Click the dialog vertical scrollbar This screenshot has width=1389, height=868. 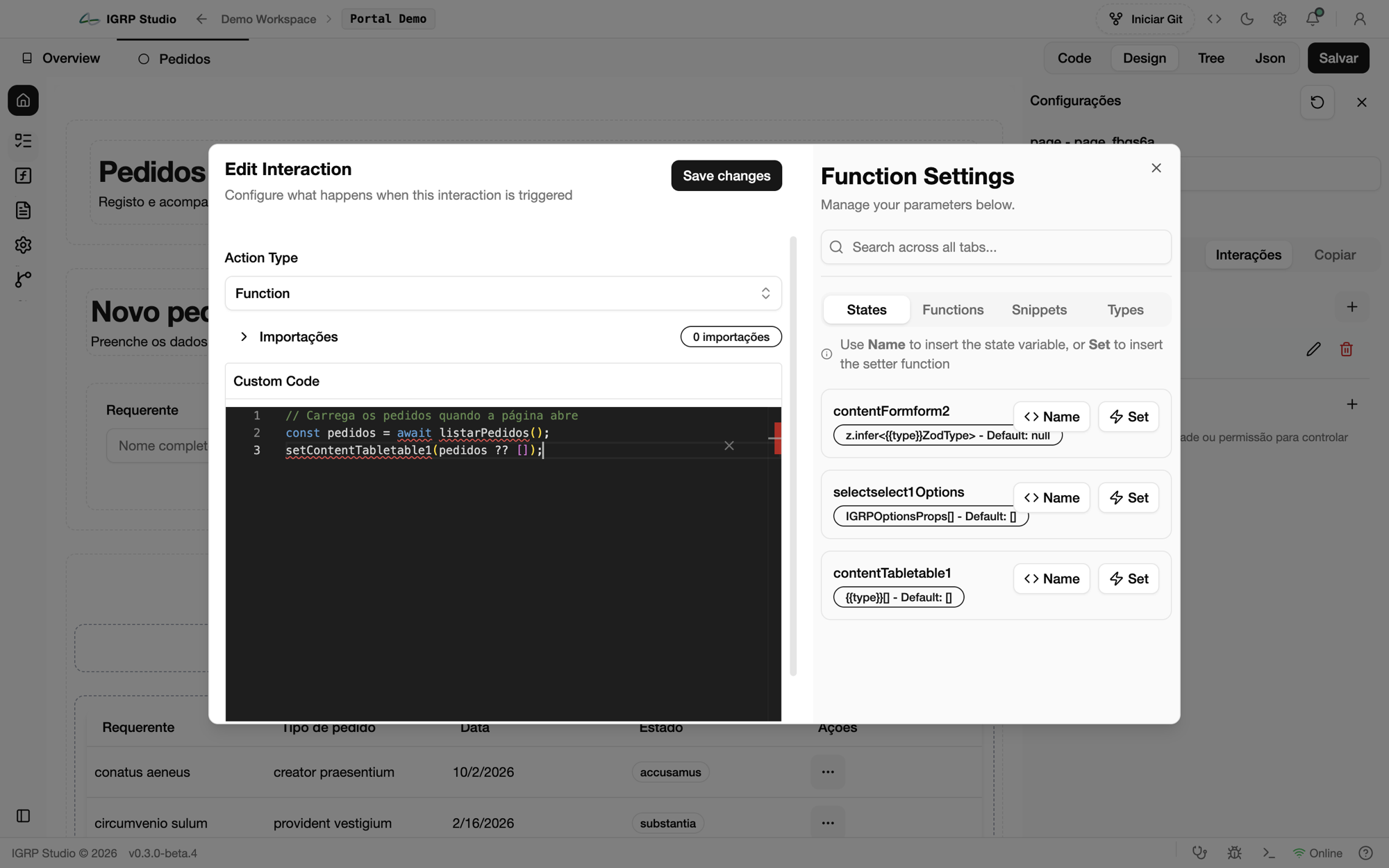[793, 456]
